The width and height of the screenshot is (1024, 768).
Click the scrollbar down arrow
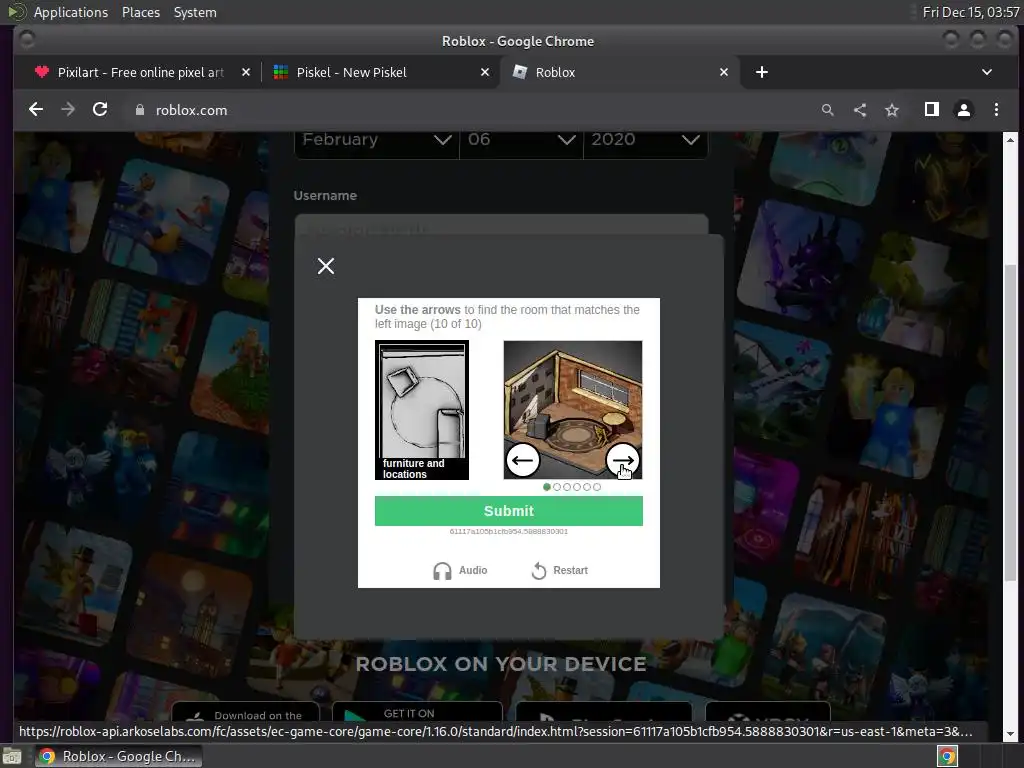point(1010,734)
